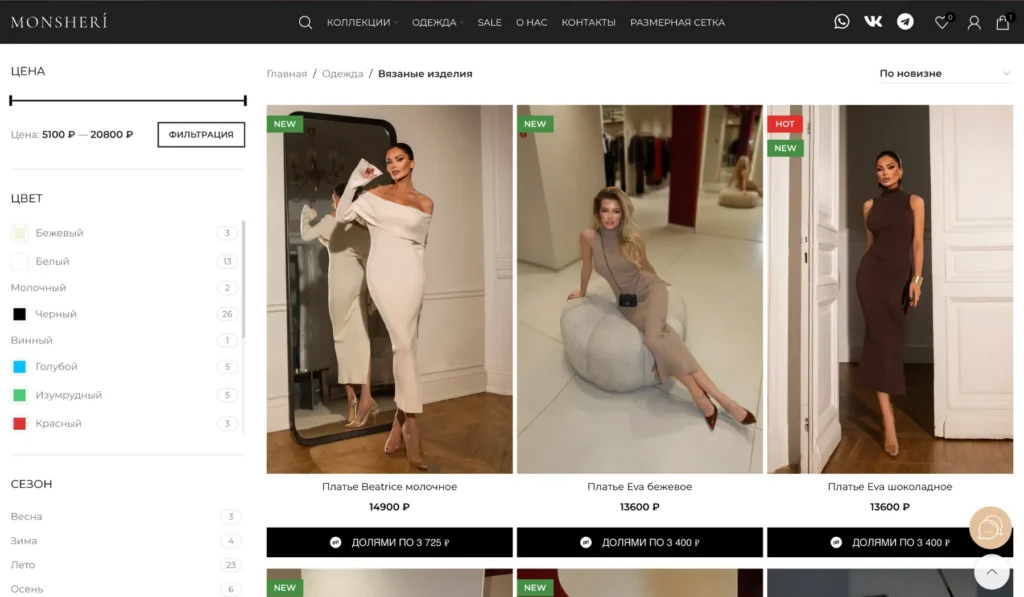Filter by Черный color option

pyautogui.click(x=56, y=314)
